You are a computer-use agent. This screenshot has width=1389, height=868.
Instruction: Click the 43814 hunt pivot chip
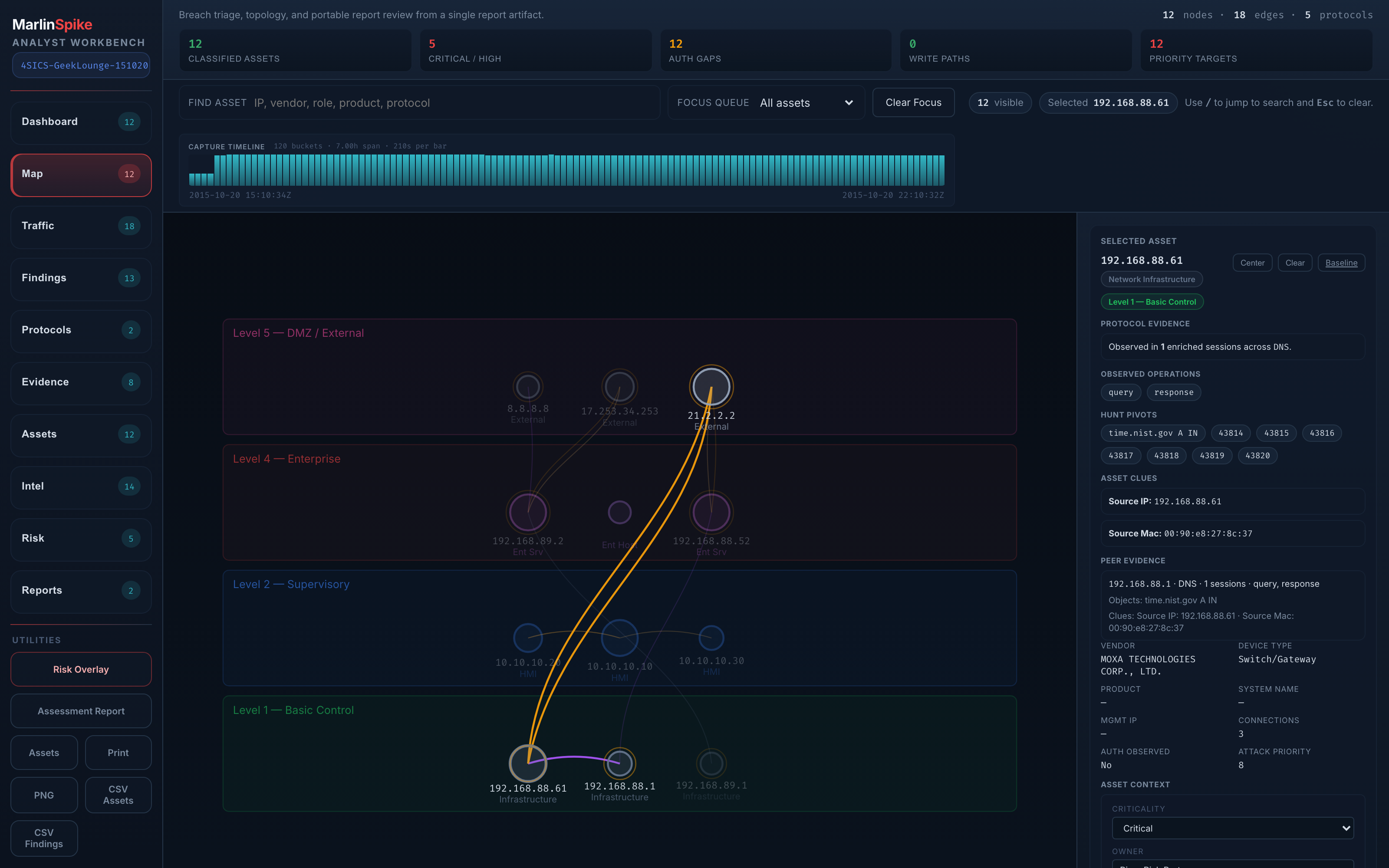(x=1231, y=434)
